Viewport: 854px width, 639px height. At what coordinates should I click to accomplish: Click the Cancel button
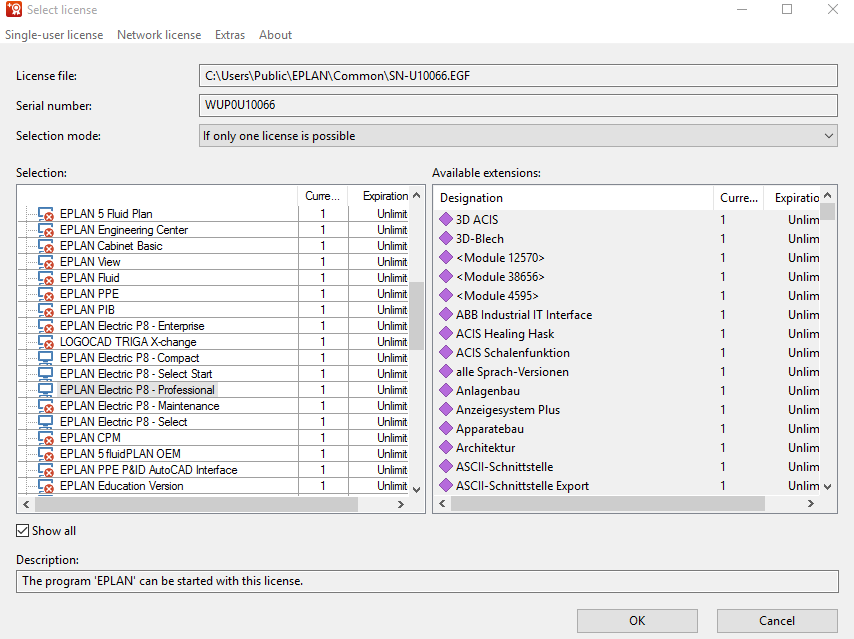pyautogui.click(x=777, y=620)
